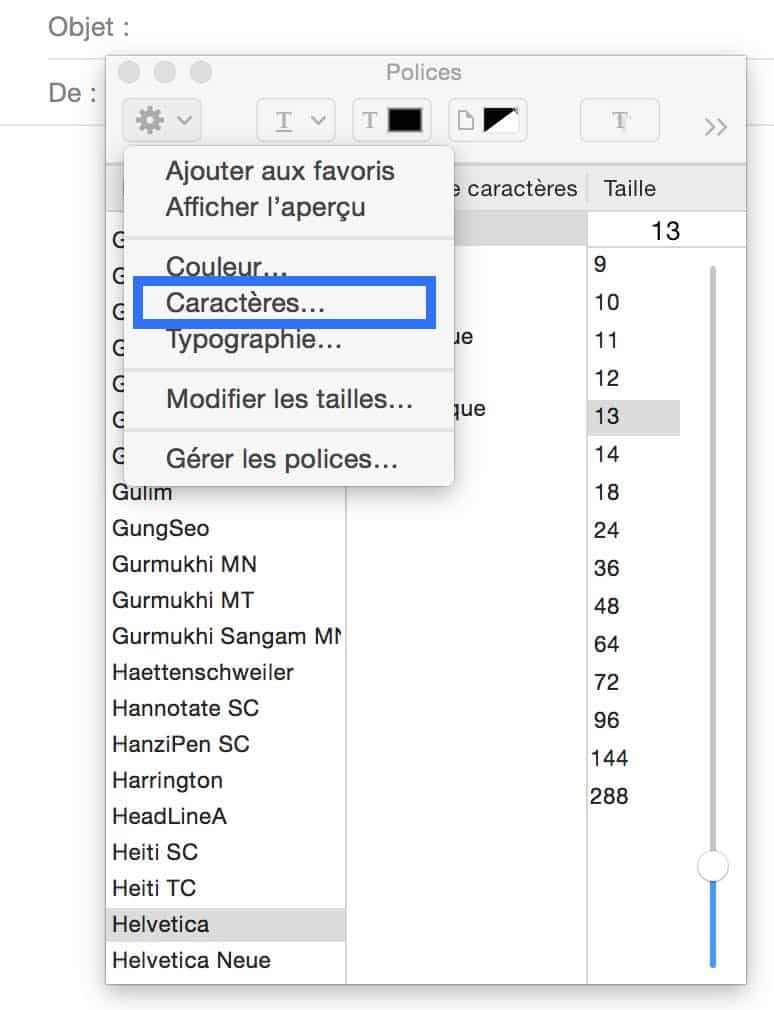Open the Couleur… menu item
Viewport: 774px width, 1010px height.
(x=227, y=265)
